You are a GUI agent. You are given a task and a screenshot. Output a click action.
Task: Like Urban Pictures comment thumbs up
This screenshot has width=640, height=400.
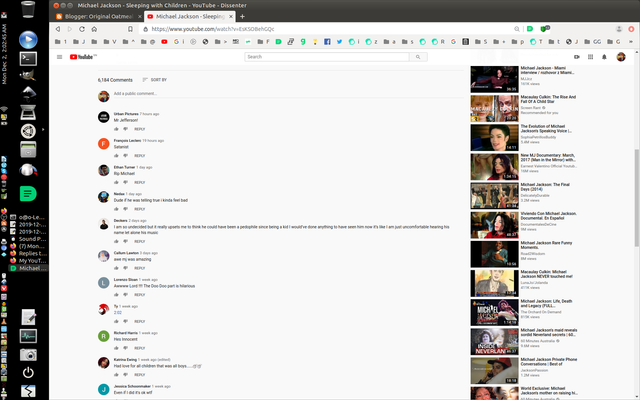coord(116,129)
